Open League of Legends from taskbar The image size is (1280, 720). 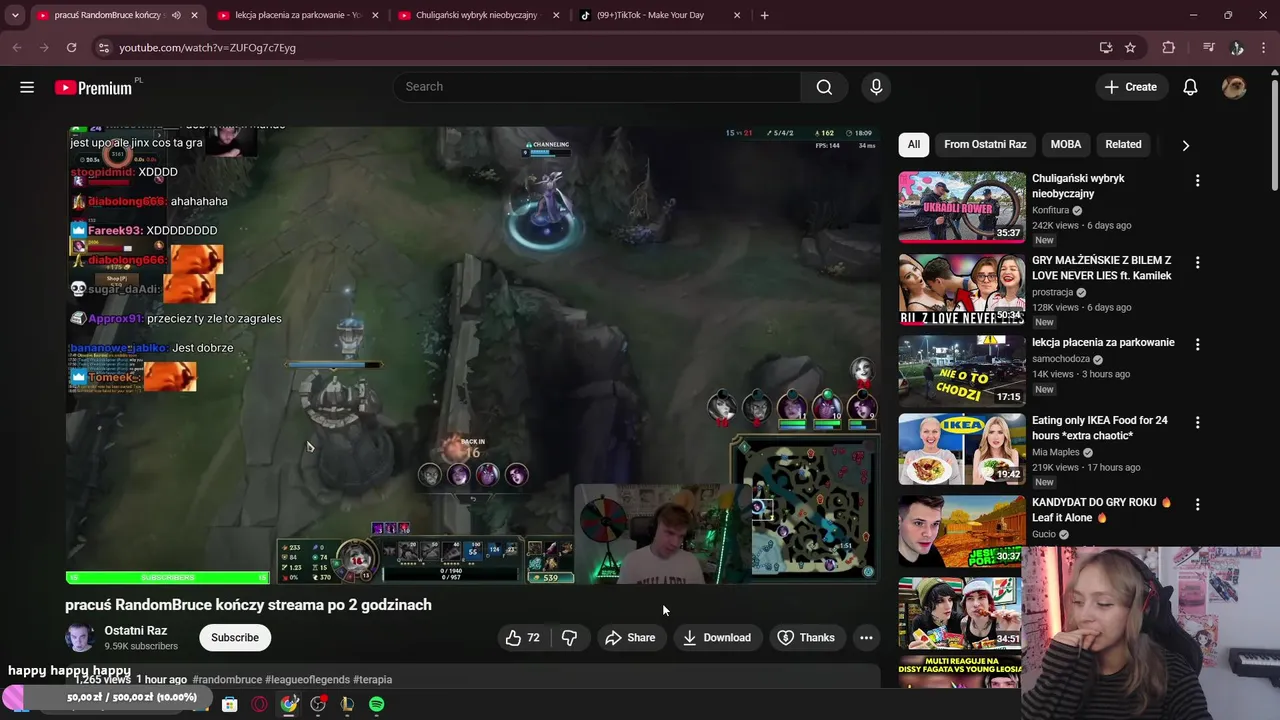(x=347, y=704)
